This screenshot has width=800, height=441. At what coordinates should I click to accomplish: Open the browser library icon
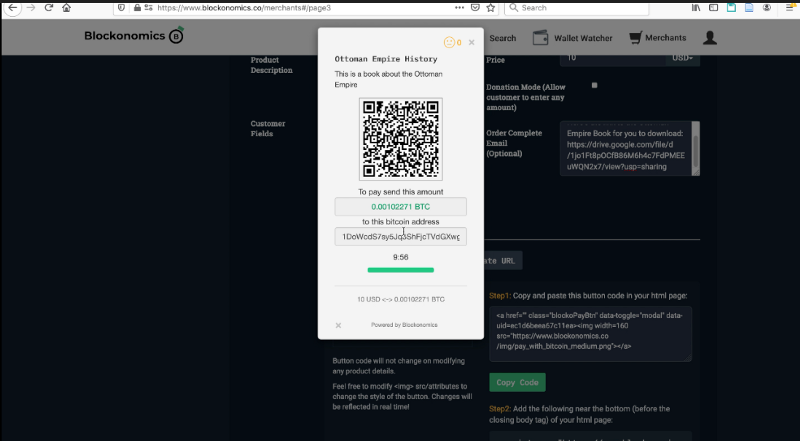click(x=696, y=8)
